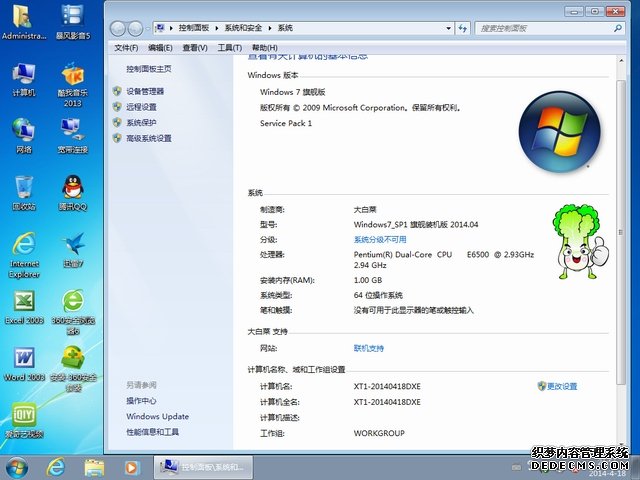Click the Windows 7 logo image
The image size is (640, 480).
[x=560, y=131]
